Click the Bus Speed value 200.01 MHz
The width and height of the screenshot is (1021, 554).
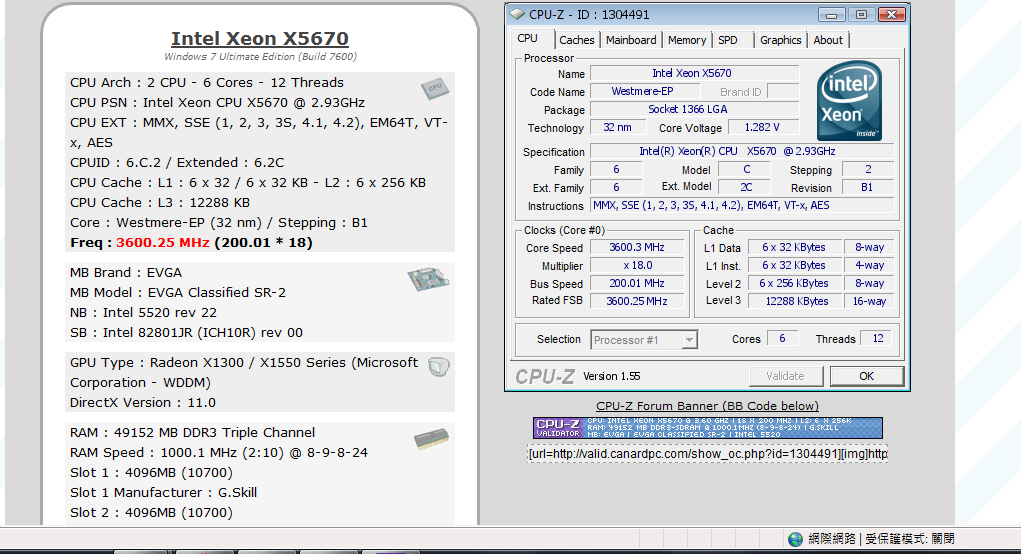[637, 283]
